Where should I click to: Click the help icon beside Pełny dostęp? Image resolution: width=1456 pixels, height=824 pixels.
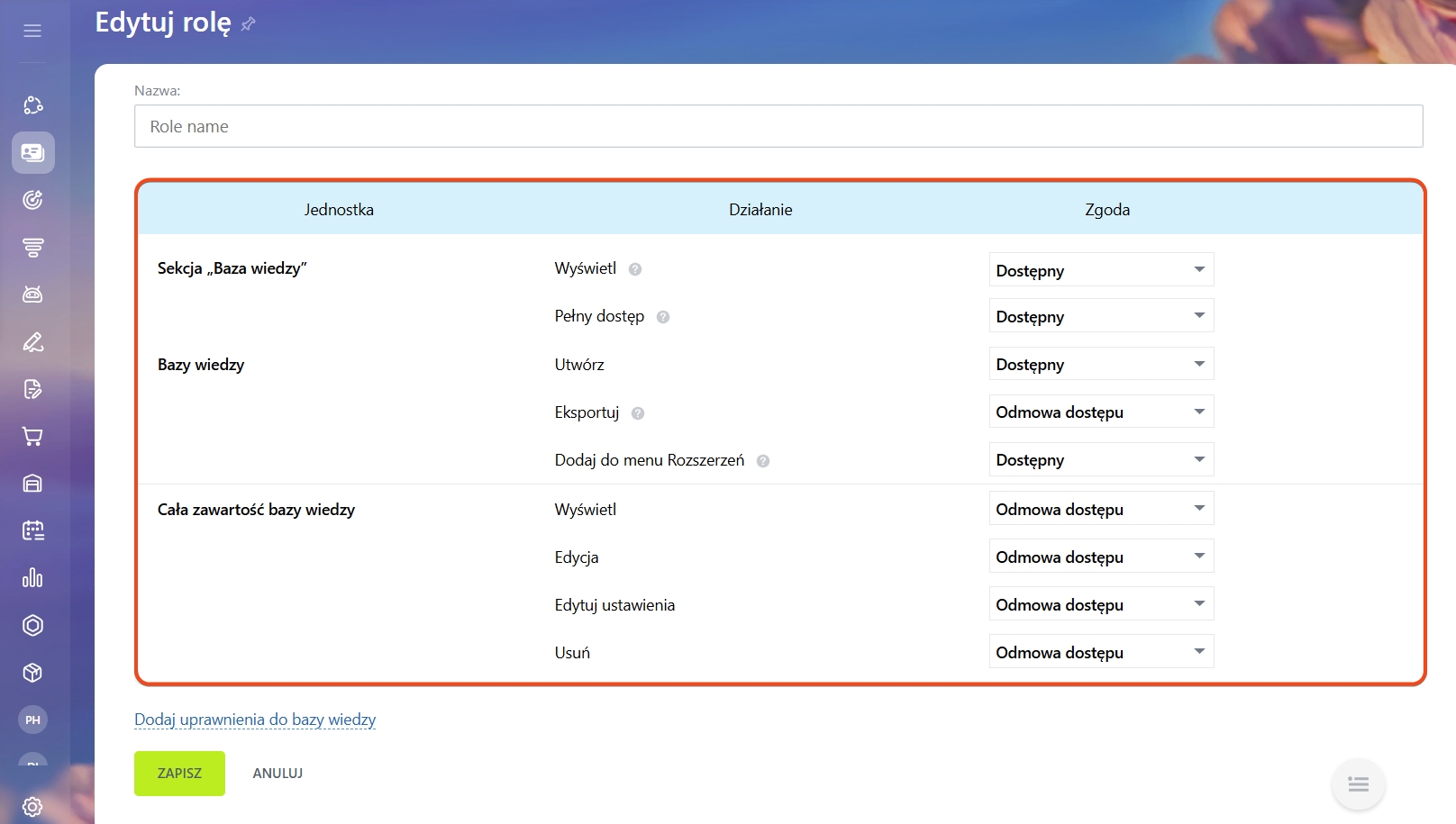(x=663, y=317)
